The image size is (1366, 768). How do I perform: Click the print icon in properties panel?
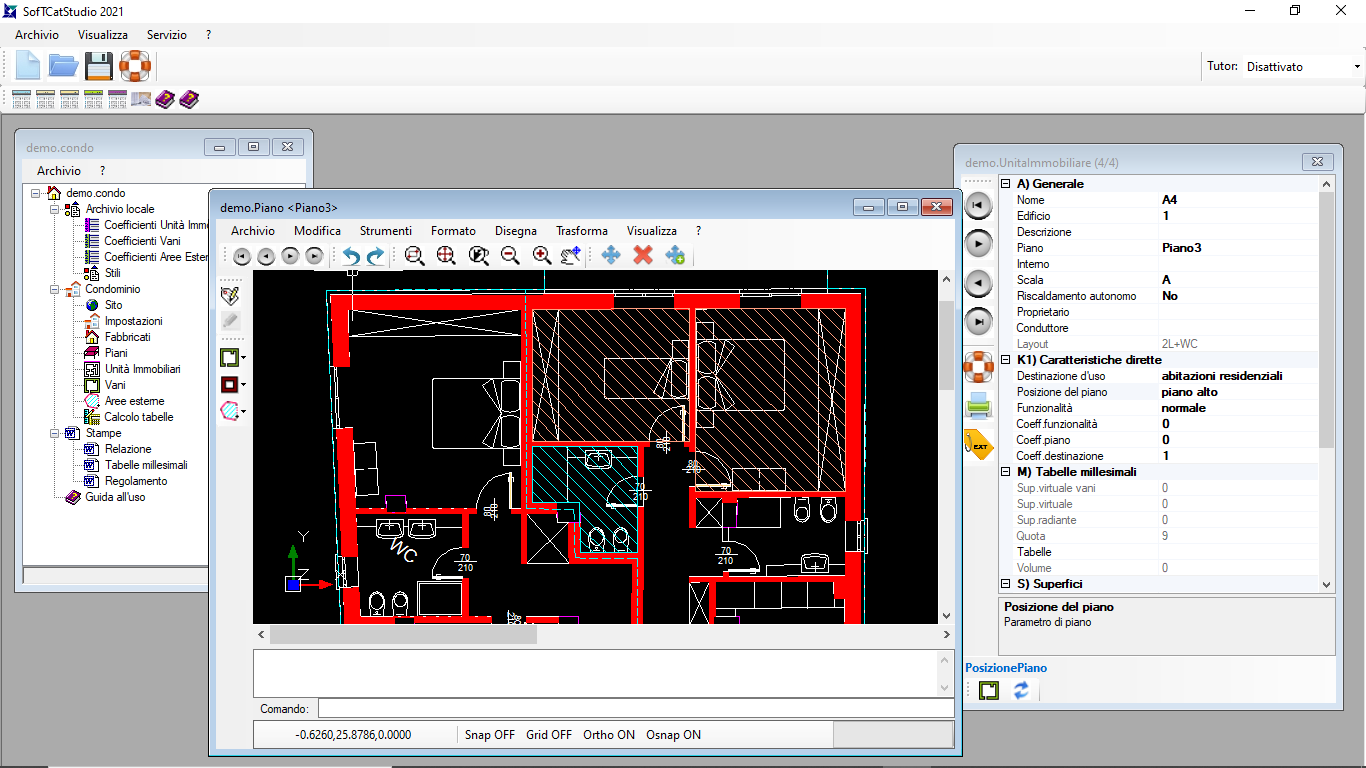[x=978, y=405]
